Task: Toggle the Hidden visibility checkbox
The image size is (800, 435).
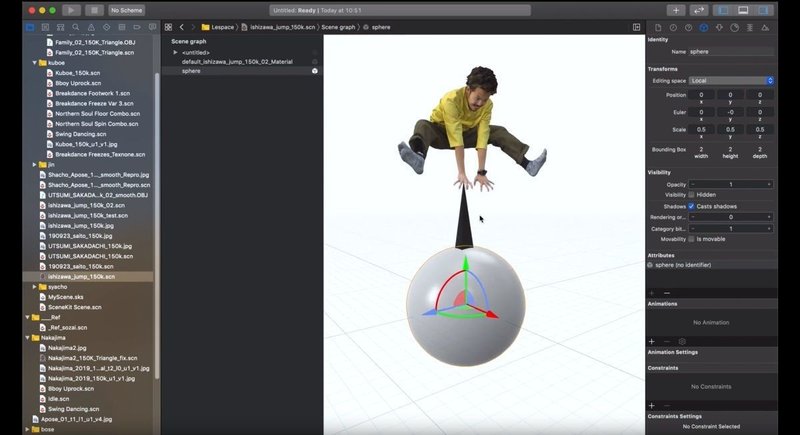Action: (x=691, y=195)
